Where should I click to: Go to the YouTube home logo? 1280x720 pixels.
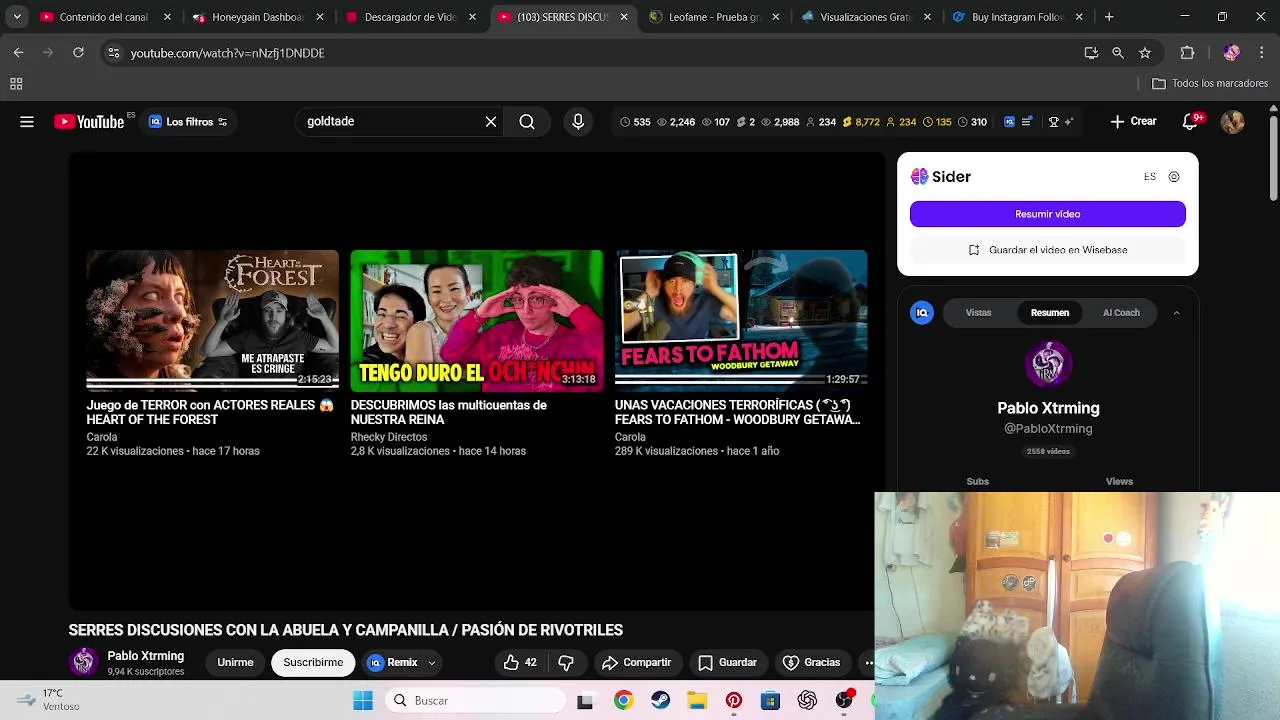coord(89,122)
